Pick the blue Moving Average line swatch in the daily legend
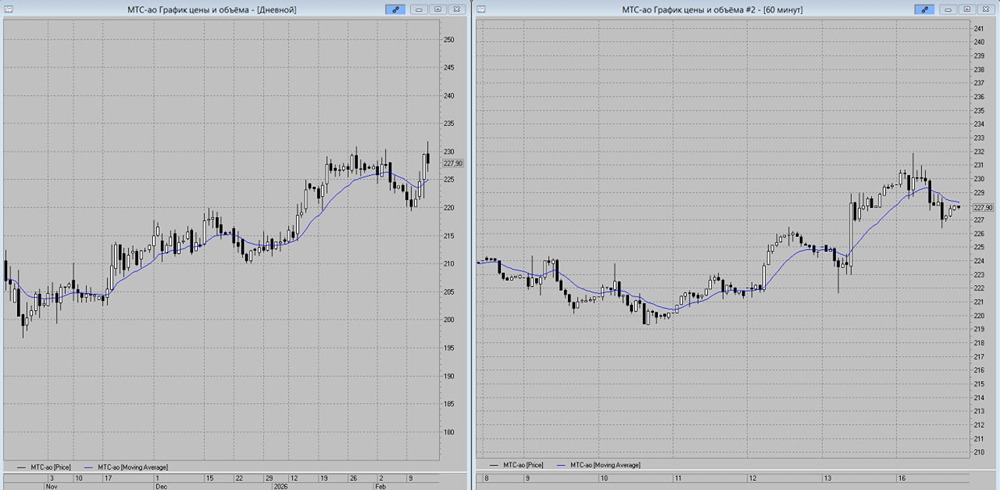Image resolution: width=1000 pixels, height=490 pixels. [88, 467]
